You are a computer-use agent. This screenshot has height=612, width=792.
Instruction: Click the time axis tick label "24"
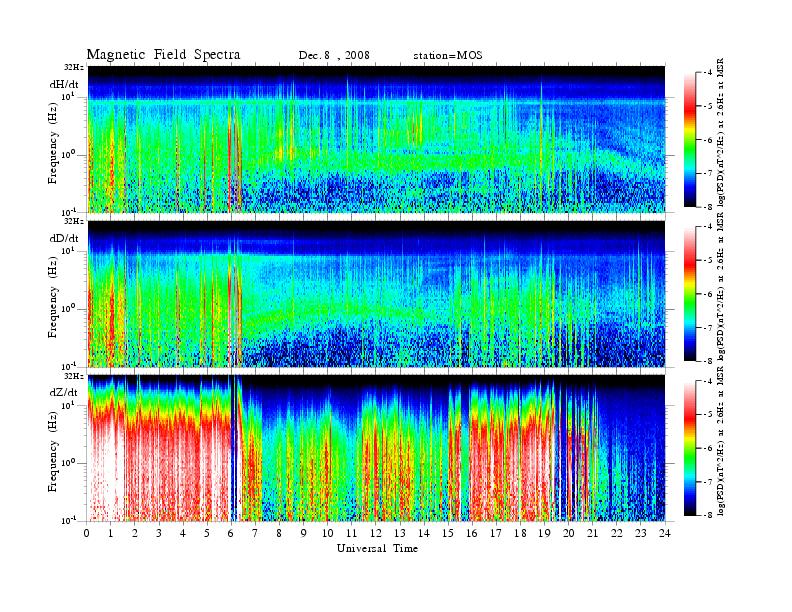tap(665, 533)
